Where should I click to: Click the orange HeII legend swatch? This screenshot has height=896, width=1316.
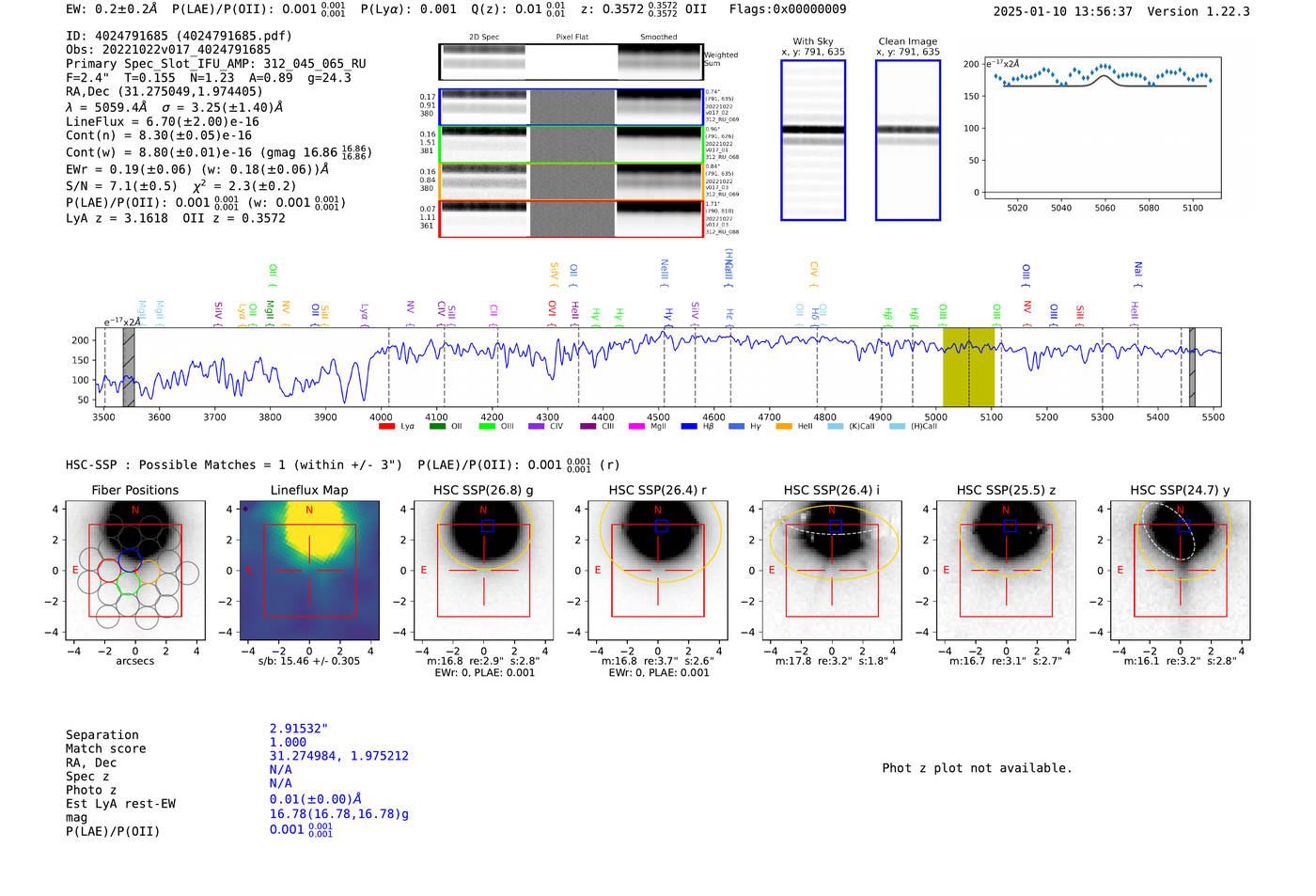784,427
